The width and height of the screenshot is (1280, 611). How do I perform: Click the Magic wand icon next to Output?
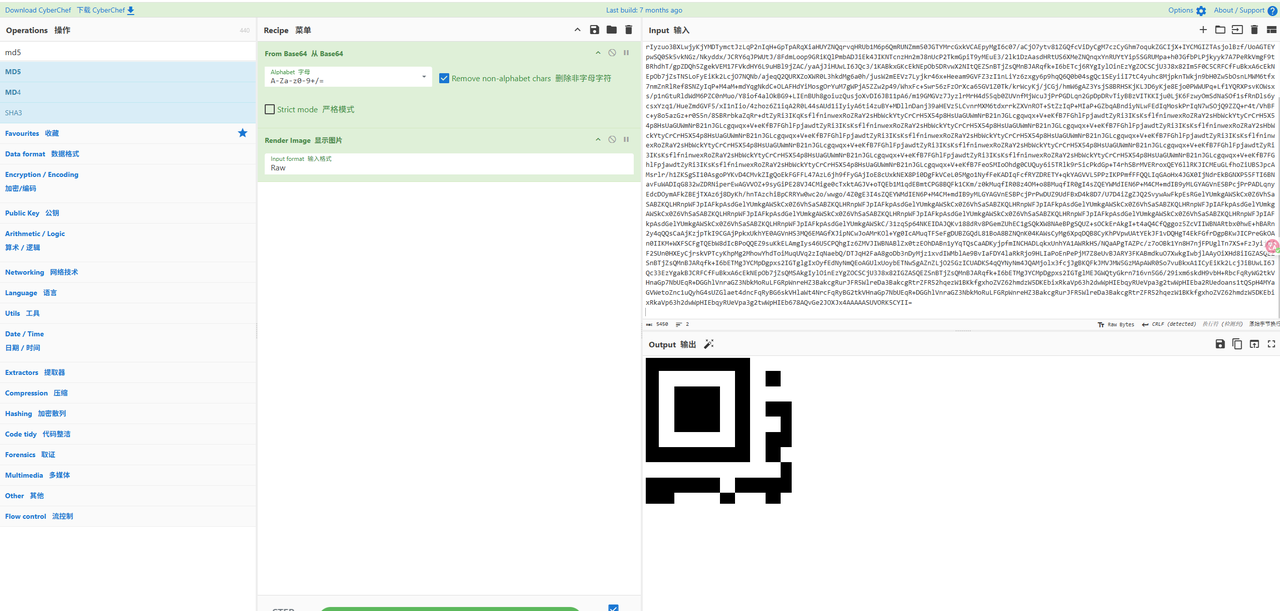tap(709, 344)
